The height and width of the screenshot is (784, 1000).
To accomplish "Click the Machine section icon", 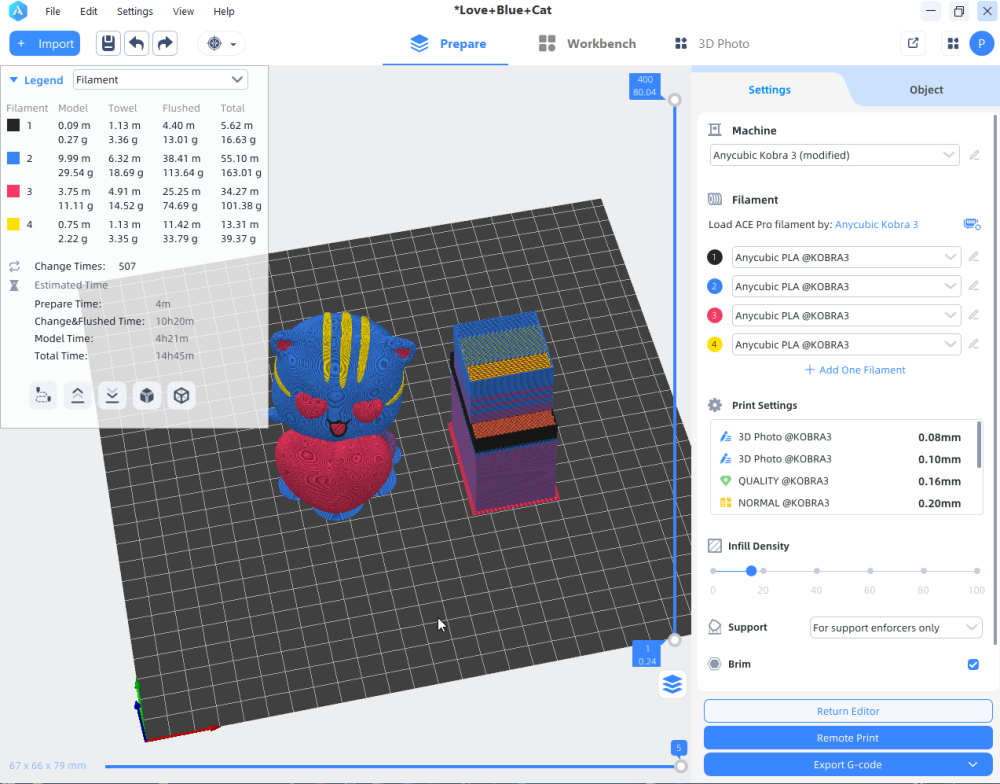I will pos(715,130).
